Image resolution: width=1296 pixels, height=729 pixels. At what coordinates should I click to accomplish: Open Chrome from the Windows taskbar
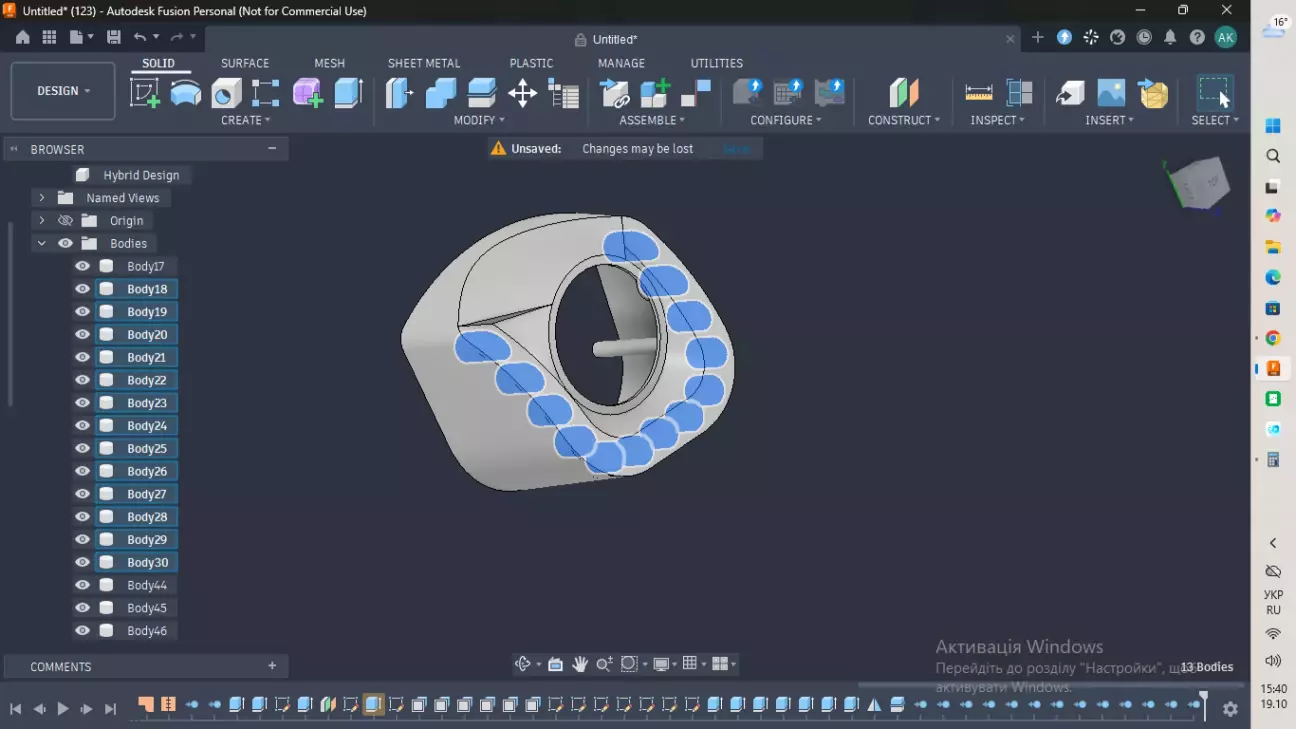point(1273,338)
